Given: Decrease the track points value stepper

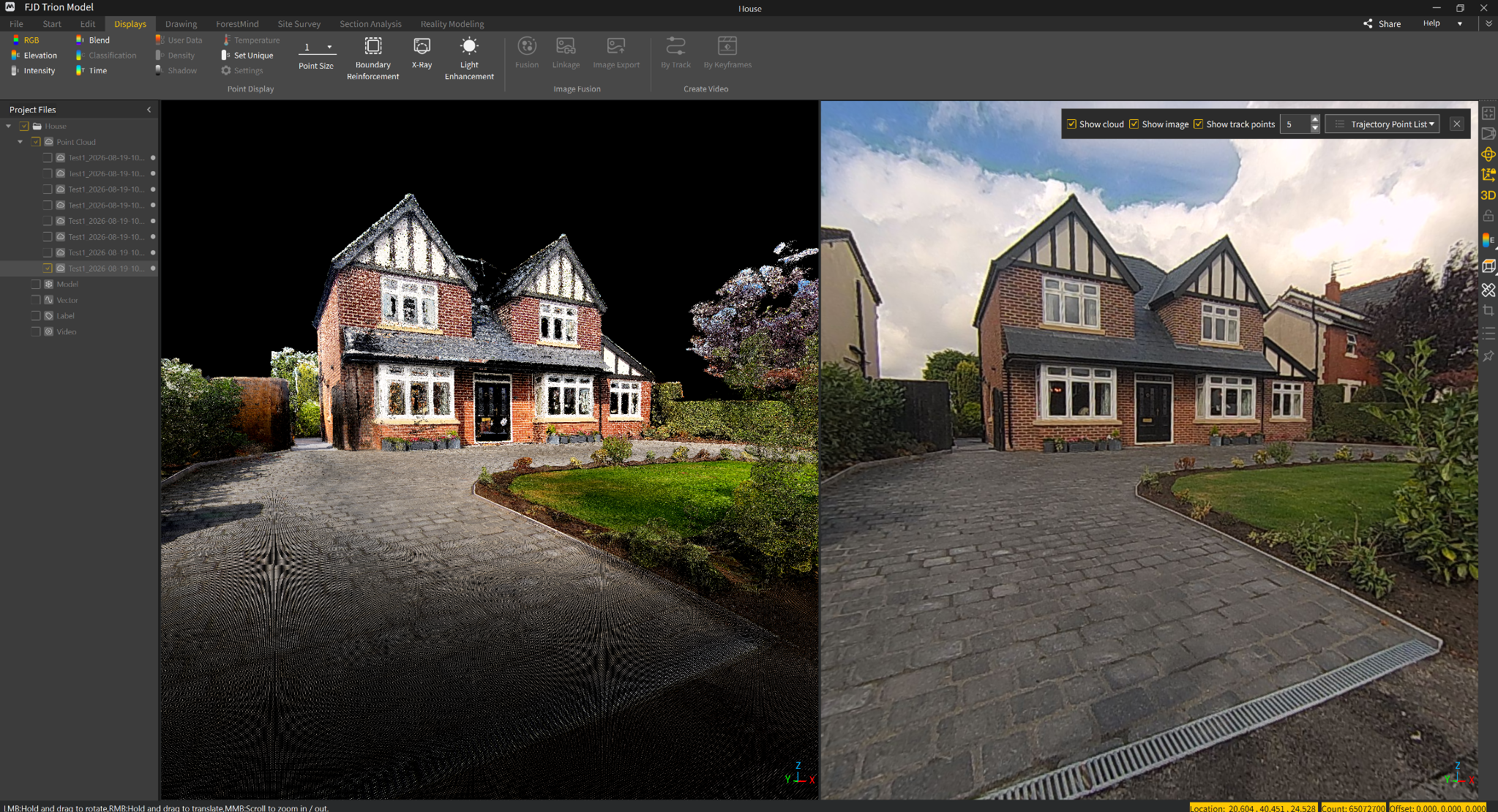Looking at the screenshot, I should point(1315,129).
